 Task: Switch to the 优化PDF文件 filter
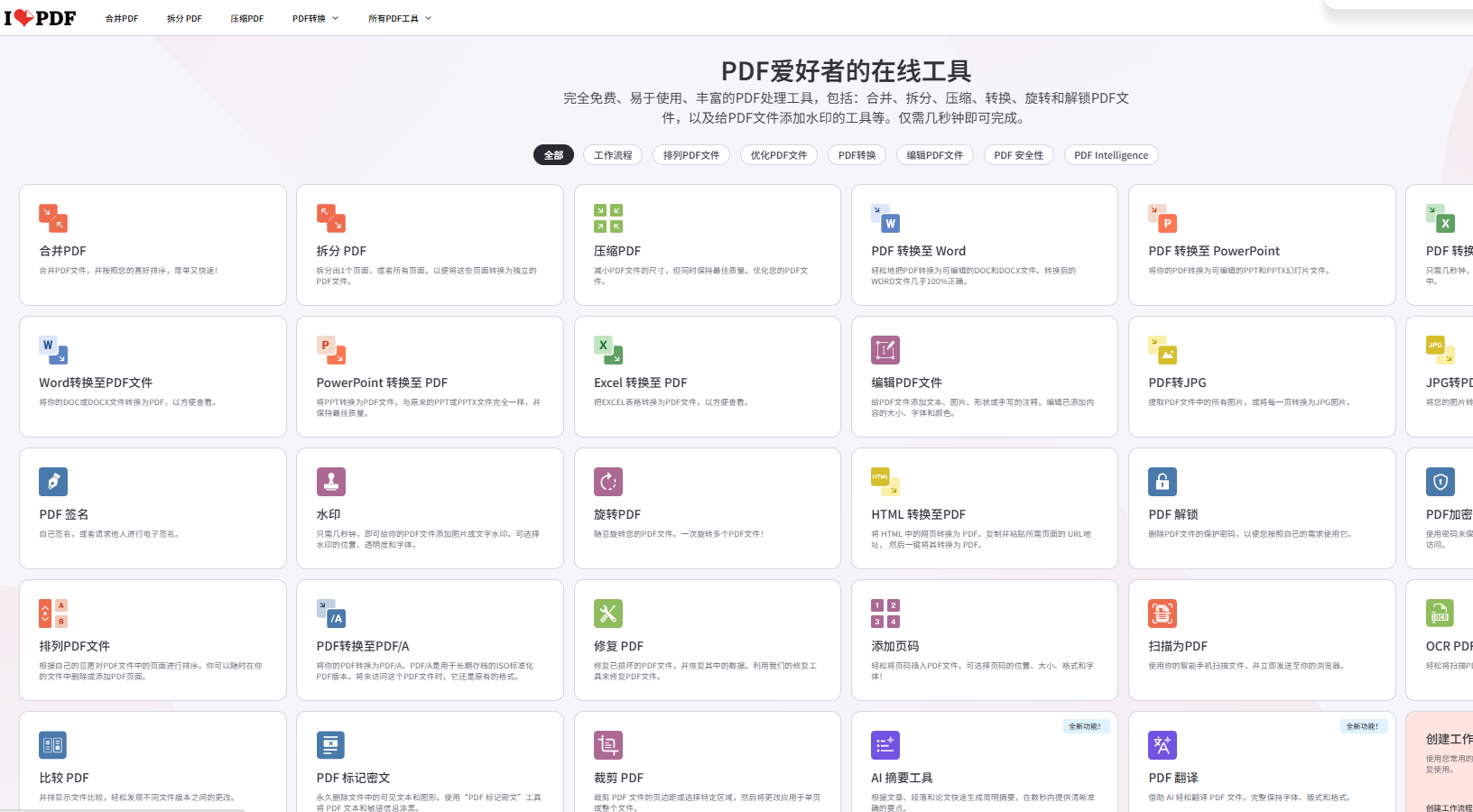click(779, 155)
